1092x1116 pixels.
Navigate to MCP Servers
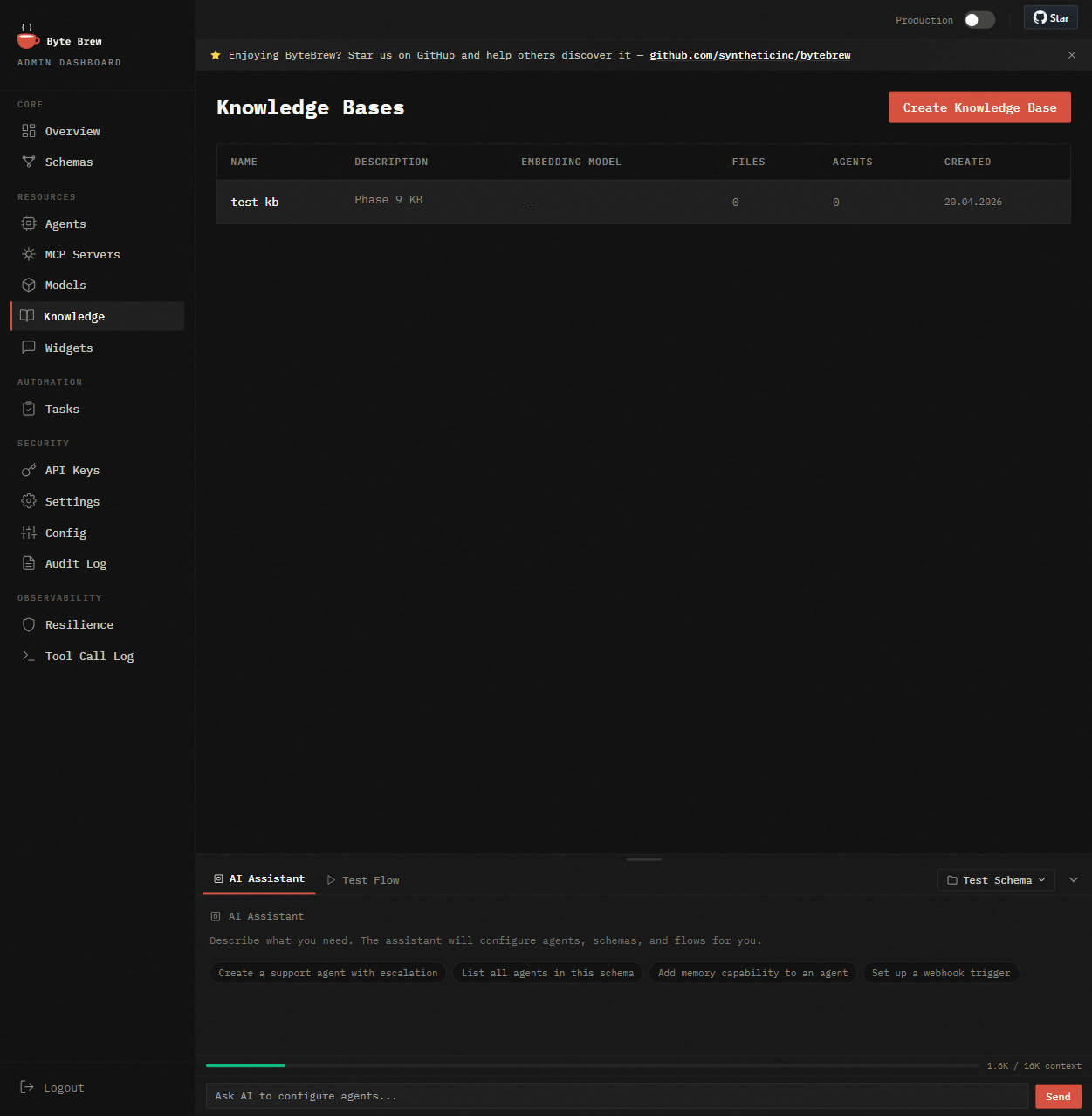click(x=97, y=254)
